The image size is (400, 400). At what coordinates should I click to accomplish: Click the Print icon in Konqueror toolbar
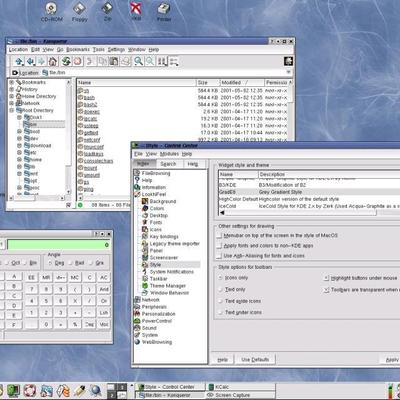coord(126,61)
